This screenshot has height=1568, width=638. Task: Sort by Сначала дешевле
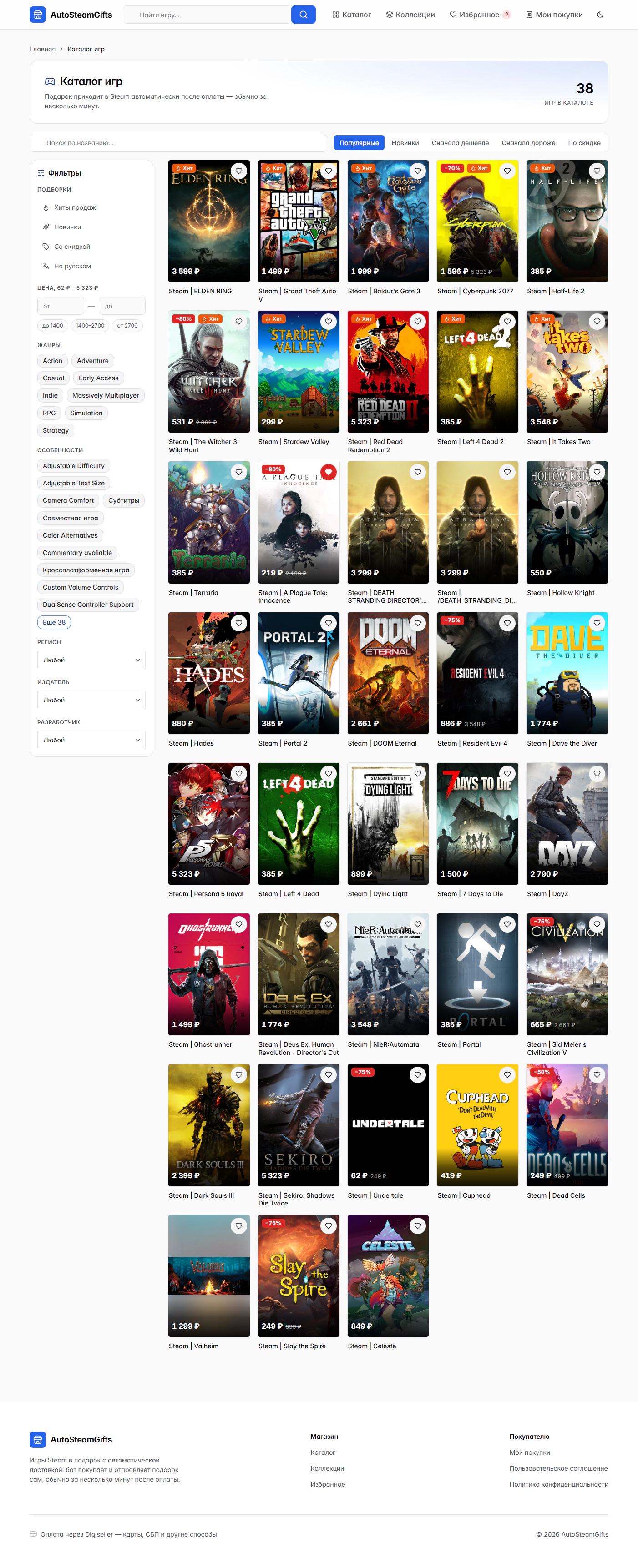(460, 143)
